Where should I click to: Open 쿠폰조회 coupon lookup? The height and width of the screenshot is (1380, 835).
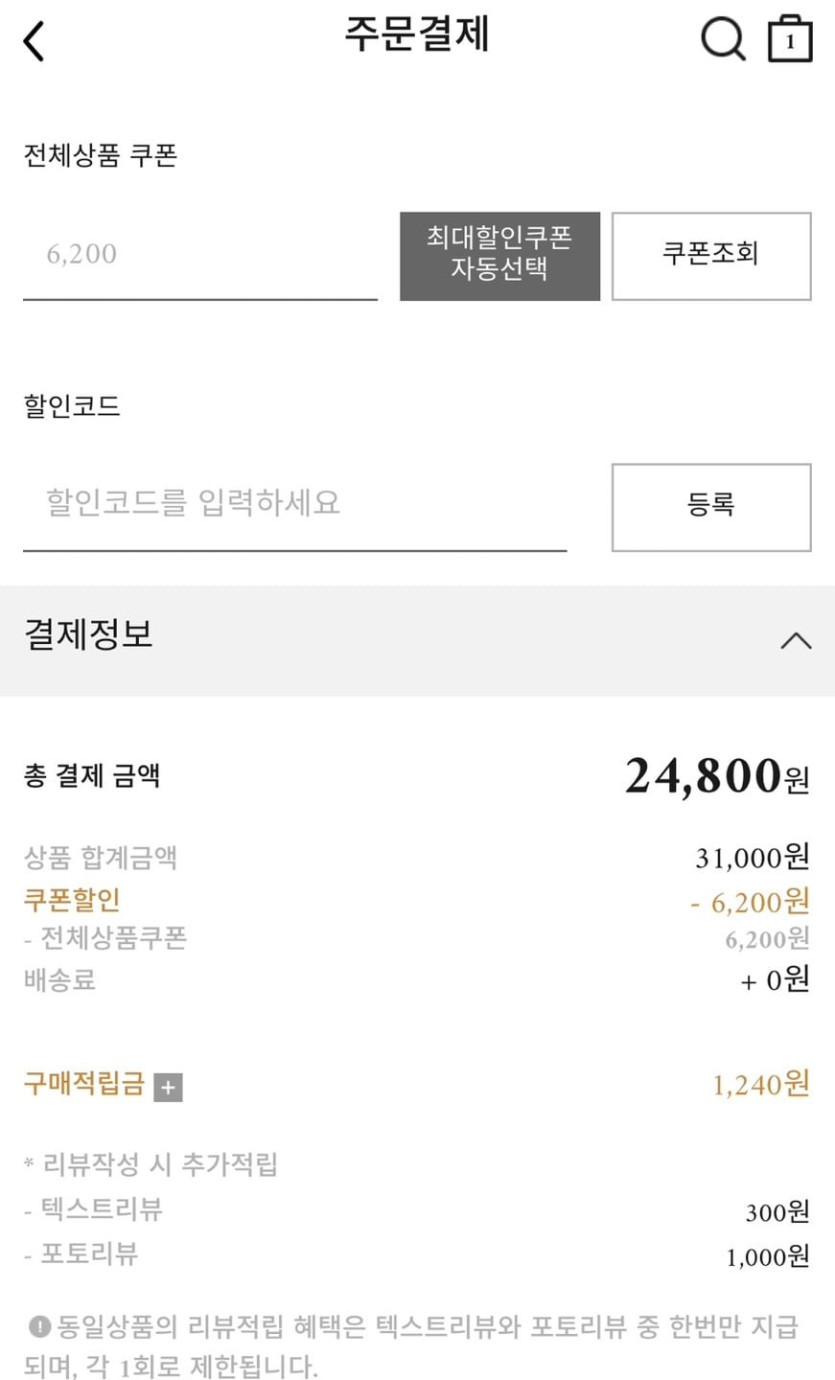711,255
